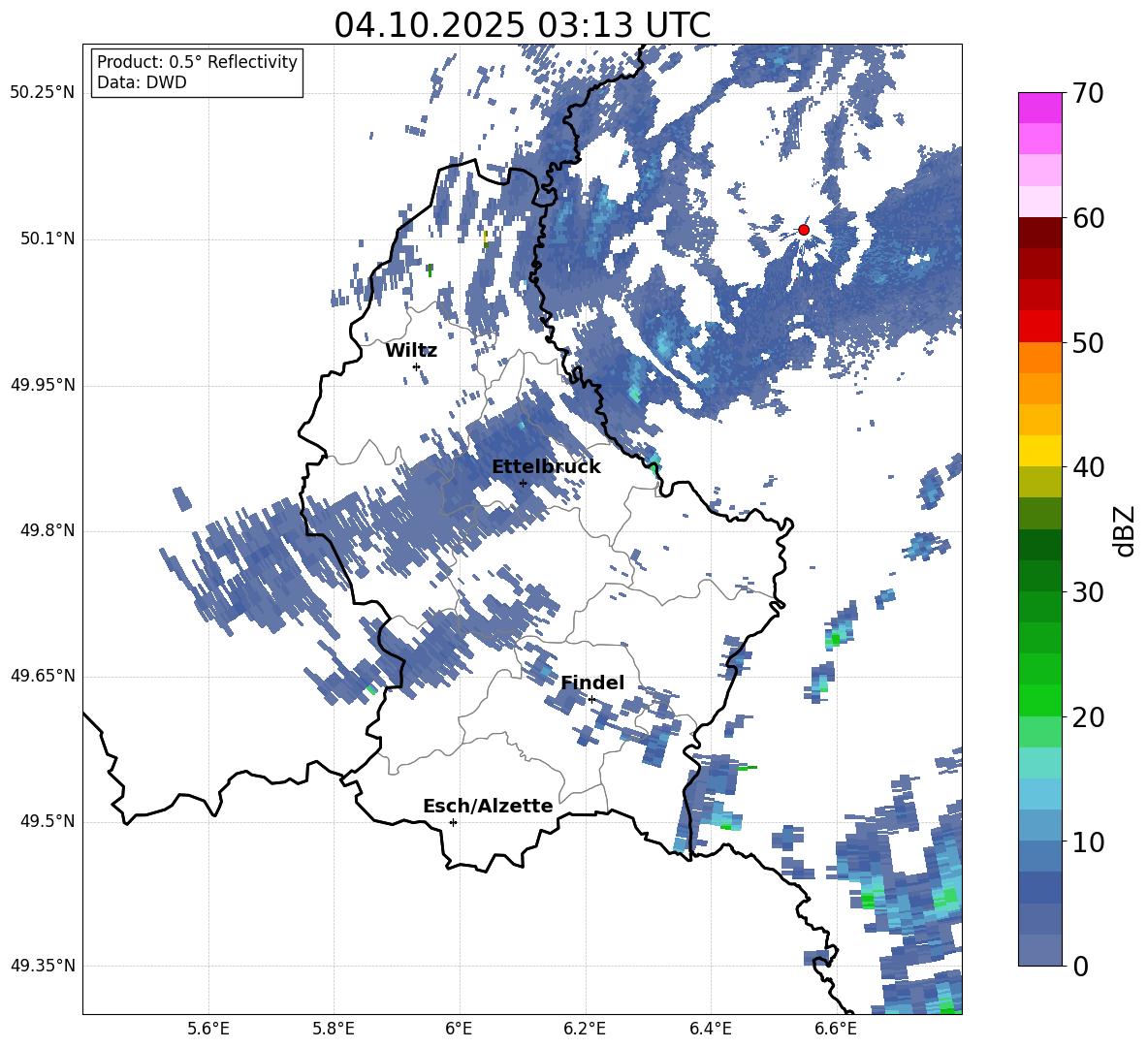Click the Esch/Alzette city label
This screenshot has height=1048, width=1148.
point(488,806)
